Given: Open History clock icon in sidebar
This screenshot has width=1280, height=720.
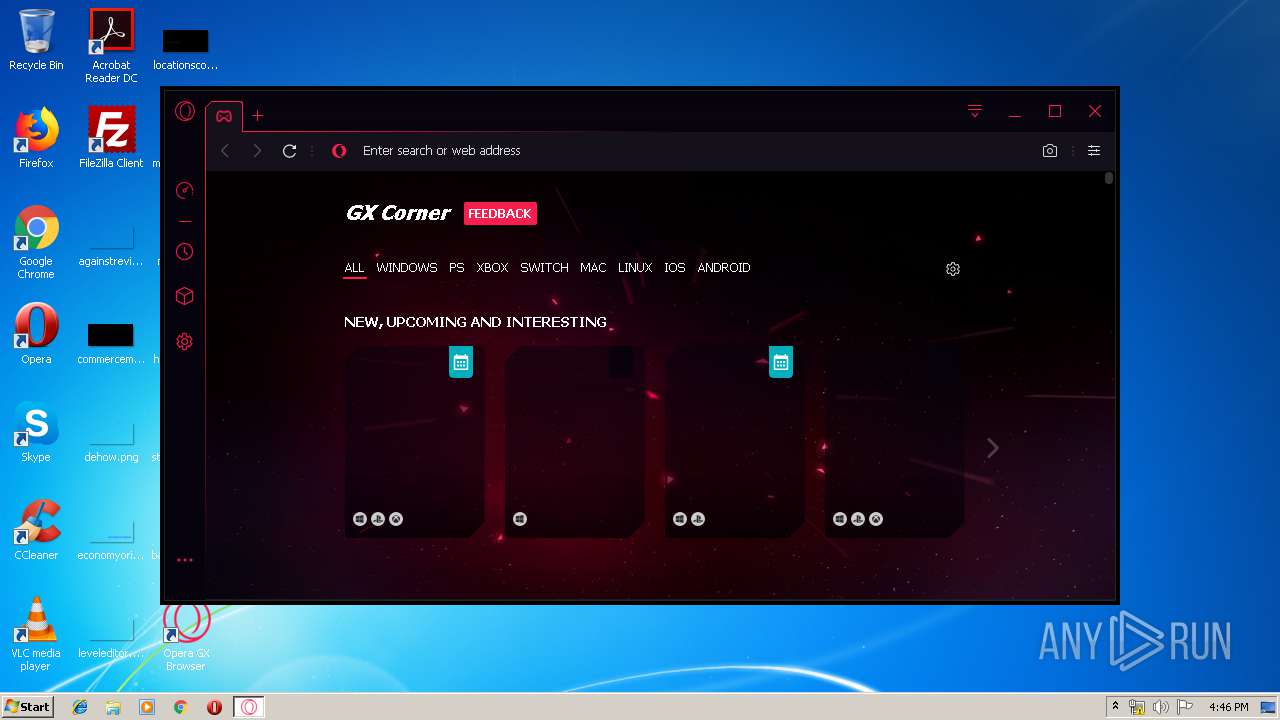Looking at the screenshot, I should [184, 252].
